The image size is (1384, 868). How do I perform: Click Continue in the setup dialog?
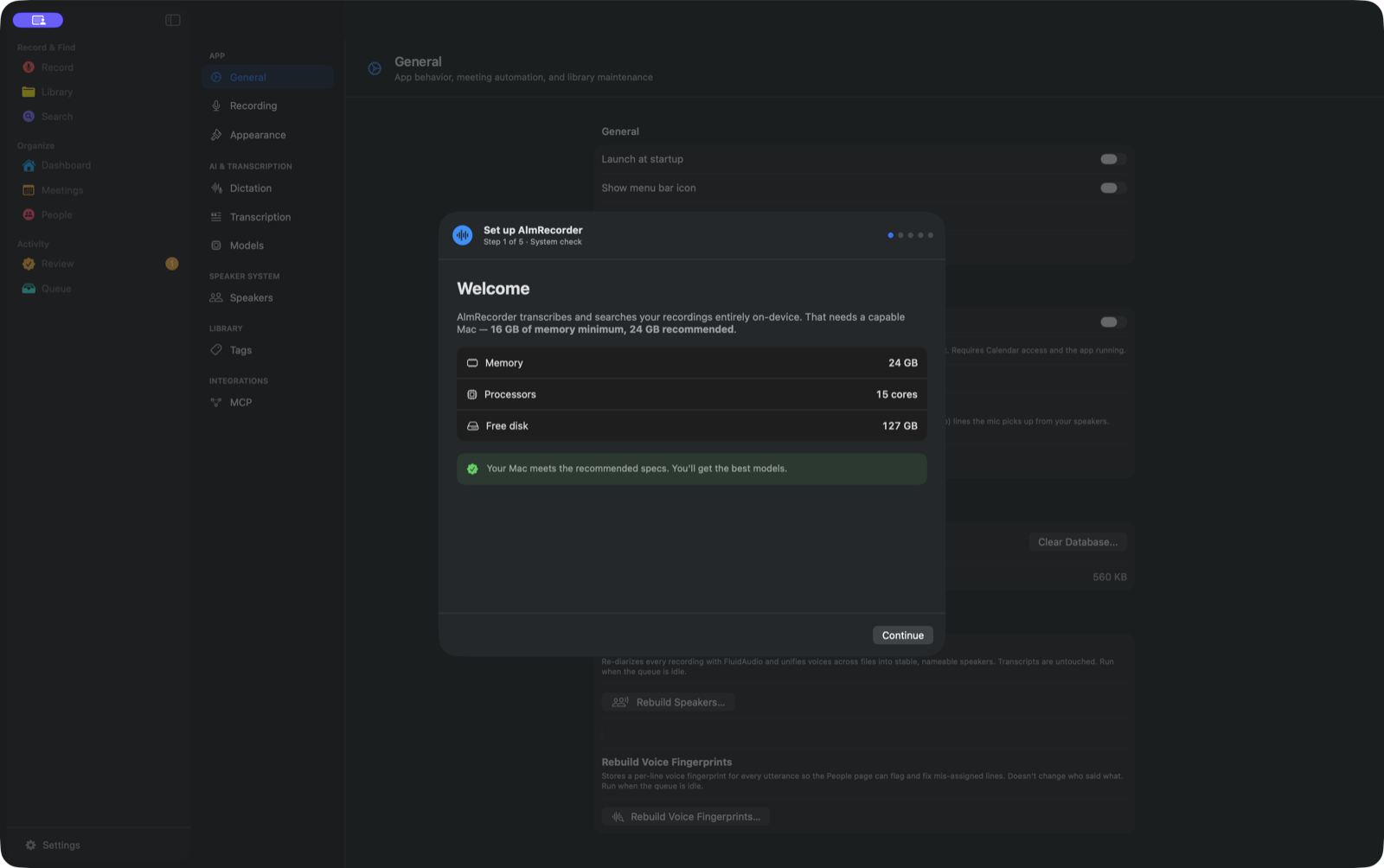[x=902, y=635]
